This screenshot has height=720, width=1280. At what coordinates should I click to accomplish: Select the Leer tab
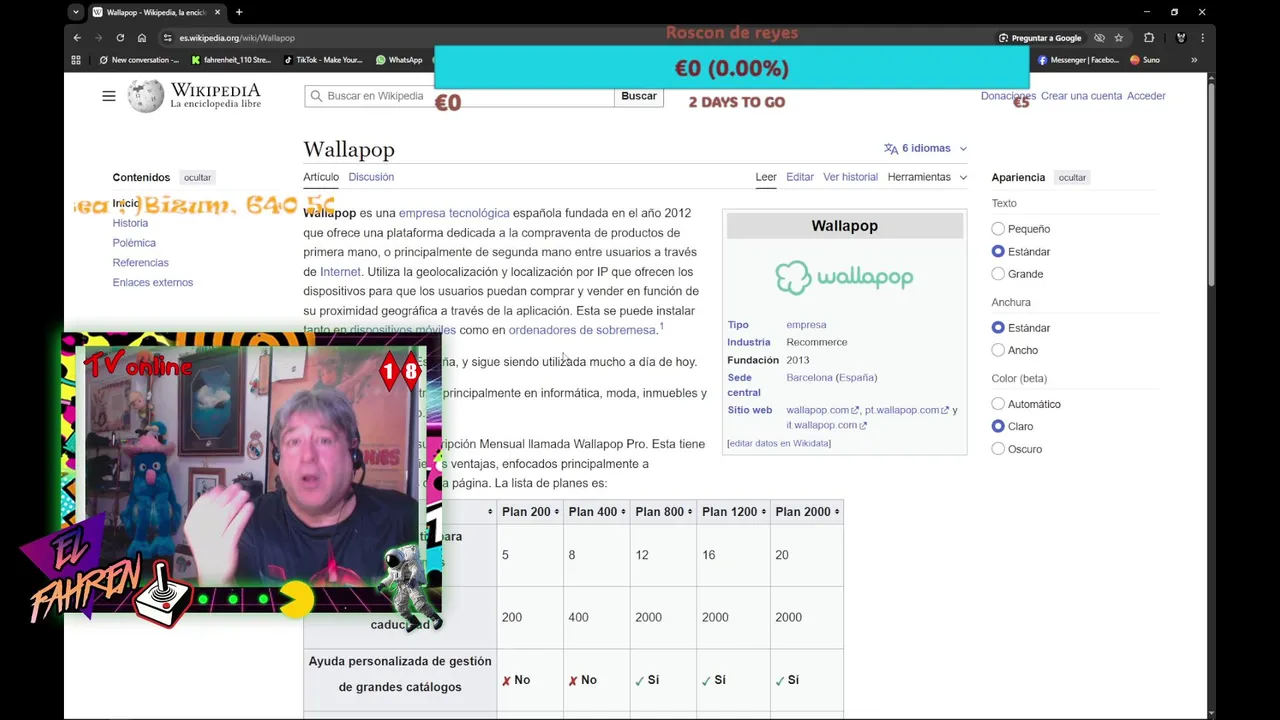(x=766, y=177)
